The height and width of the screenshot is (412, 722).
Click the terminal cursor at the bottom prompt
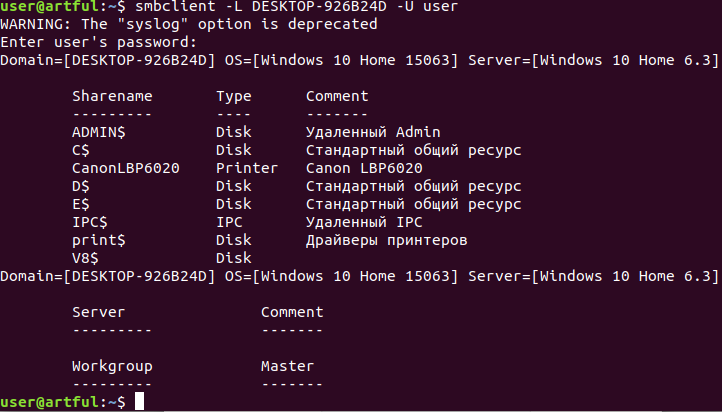tap(140, 402)
